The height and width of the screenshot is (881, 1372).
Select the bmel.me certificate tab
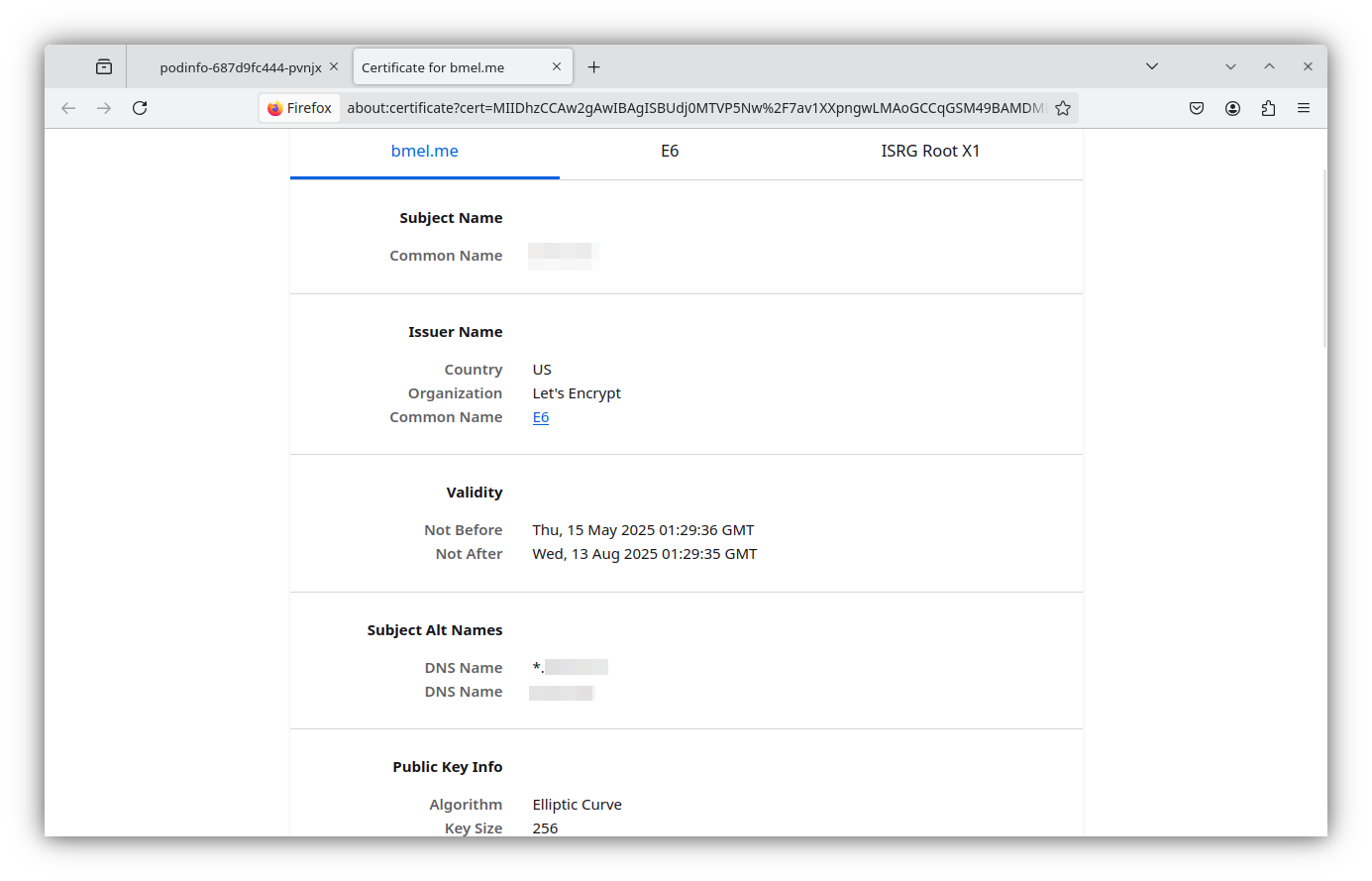point(424,152)
